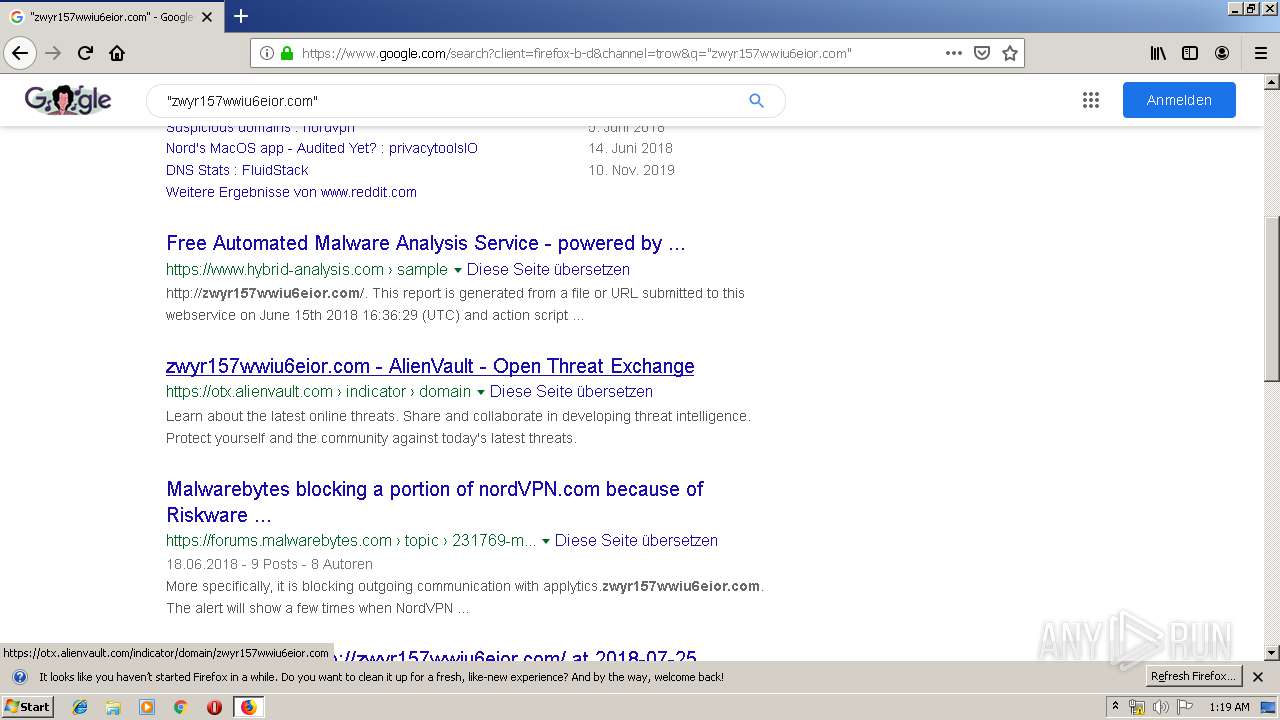Click the Anmelden sign-in button
Viewport: 1280px width, 720px height.
click(1179, 100)
